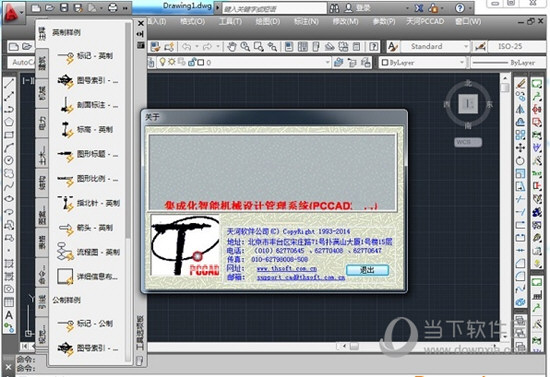550x377 pixels.
Task: Click the Undo arrow icon in toolbar
Action: (x=186, y=46)
